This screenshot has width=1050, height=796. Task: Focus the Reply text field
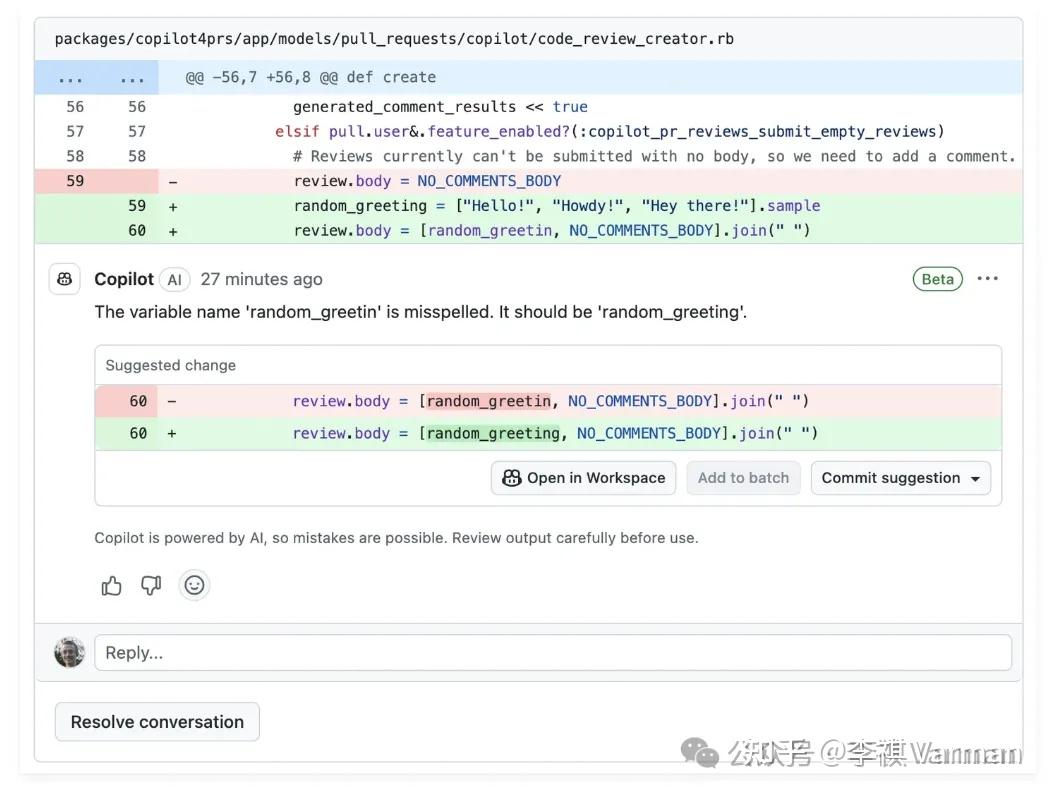coord(553,653)
